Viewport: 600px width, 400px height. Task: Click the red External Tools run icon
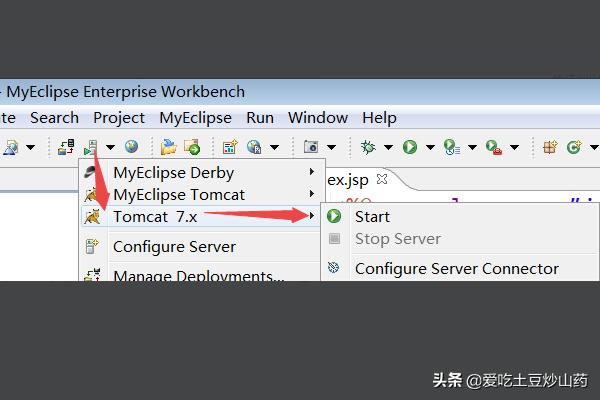tap(494, 147)
